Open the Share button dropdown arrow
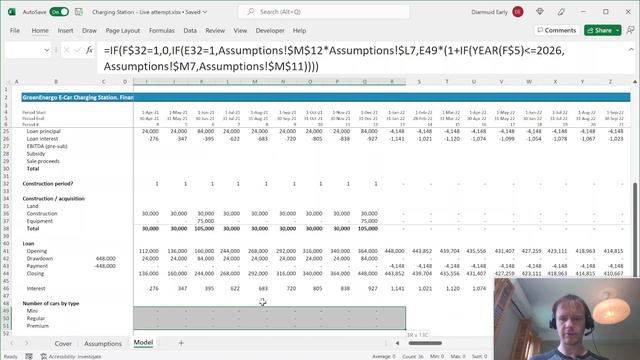Image resolution: width=640 pixels, height=360 pixels. [x=618, y=30]
